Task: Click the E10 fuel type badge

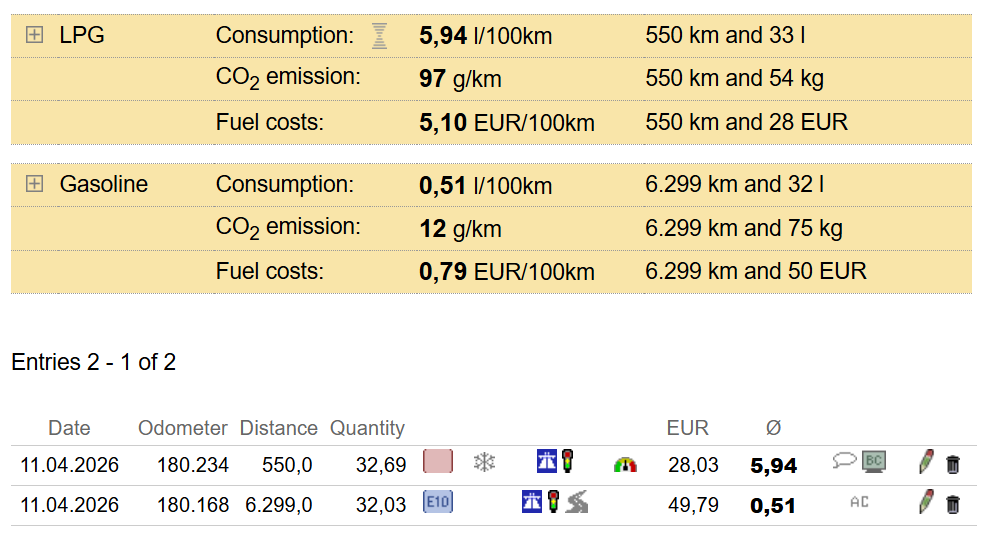Action: pos(438,502)
